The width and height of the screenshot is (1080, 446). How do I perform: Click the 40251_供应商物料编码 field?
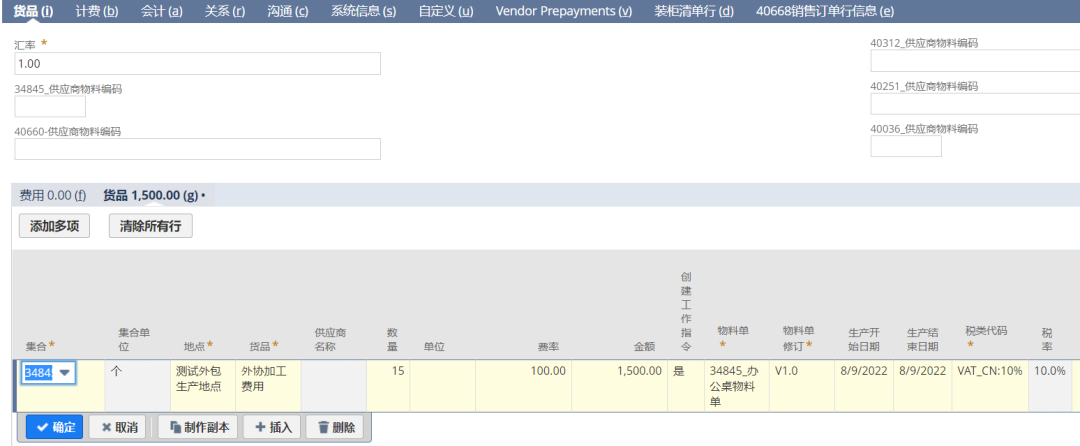(x=975, y=104)
